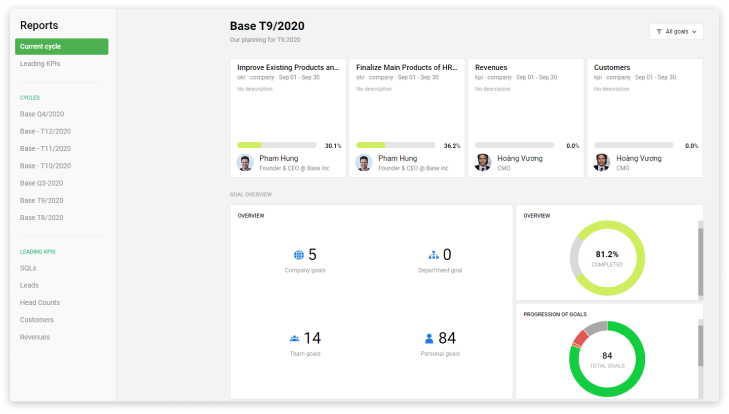
Task: Open the All goals filter dropdown
Action: point(675,32)
